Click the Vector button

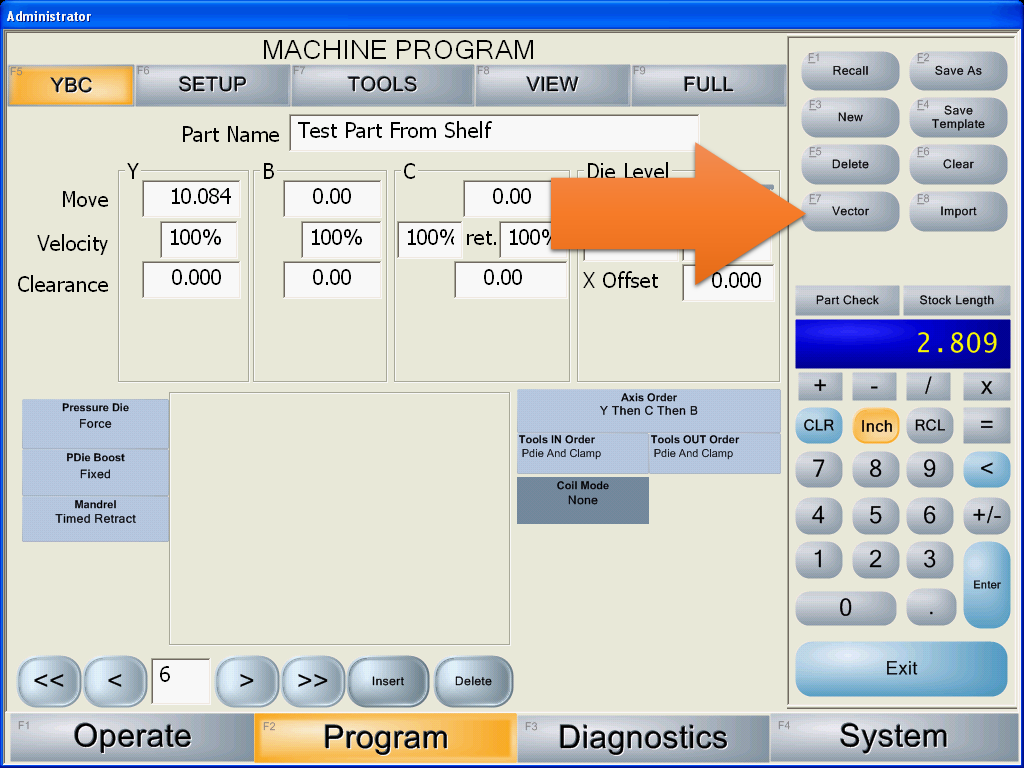coord(850,211)
